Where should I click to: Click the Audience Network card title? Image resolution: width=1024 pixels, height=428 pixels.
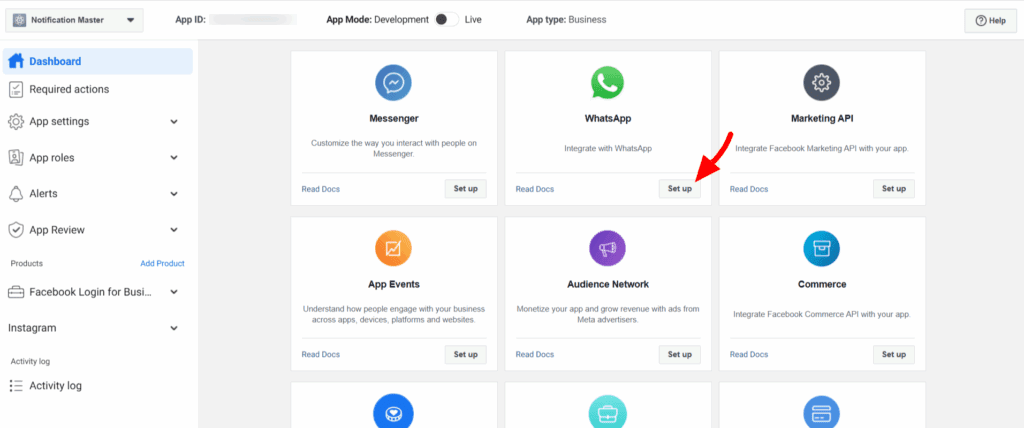coord(608,284)
